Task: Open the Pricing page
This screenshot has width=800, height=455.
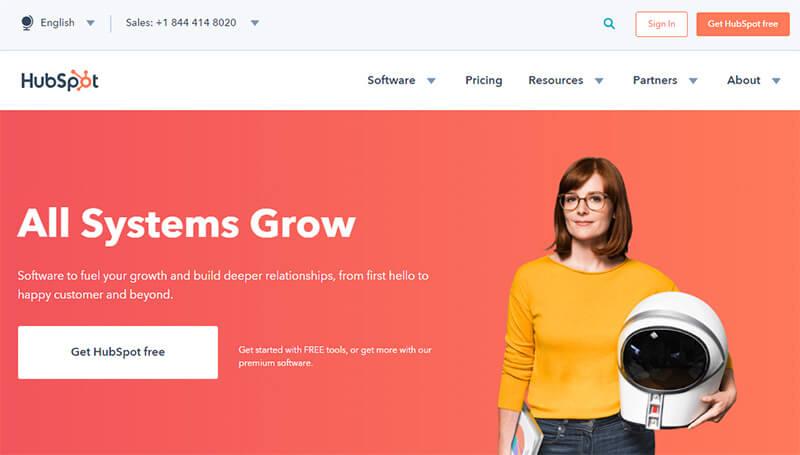Action: pos(484,81)
